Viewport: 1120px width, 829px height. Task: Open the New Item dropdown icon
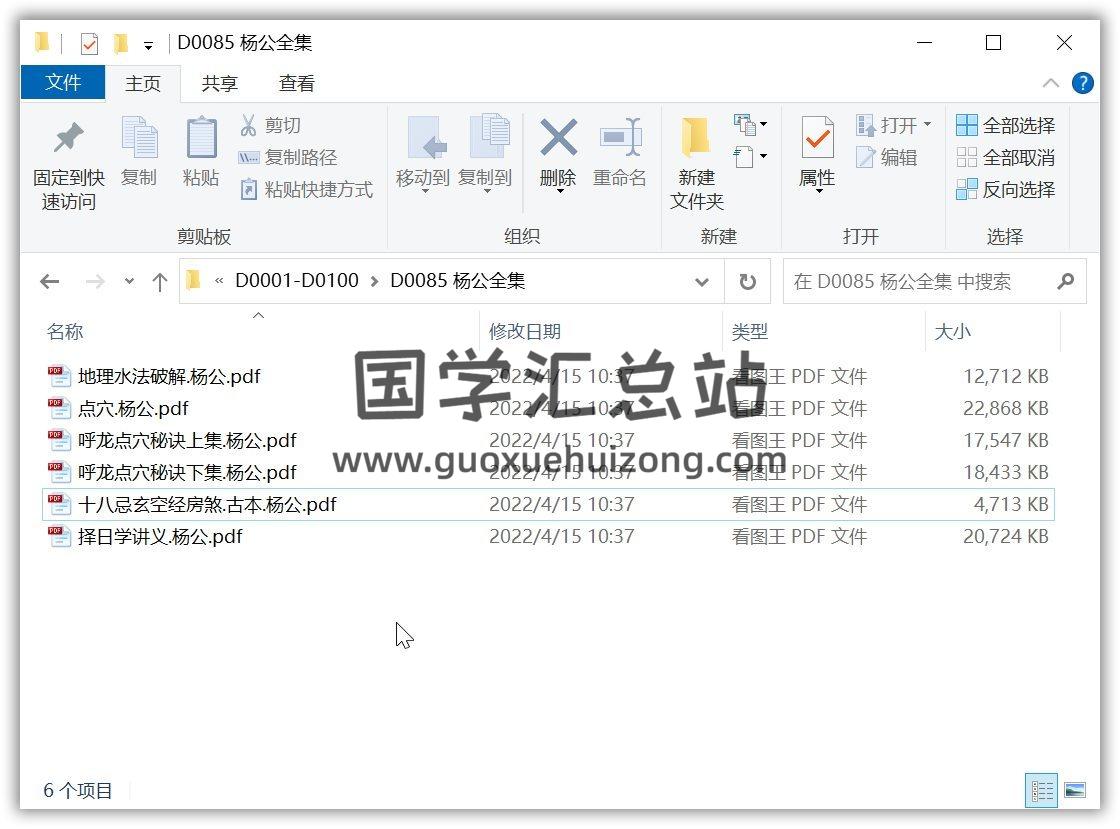point(750,125)
